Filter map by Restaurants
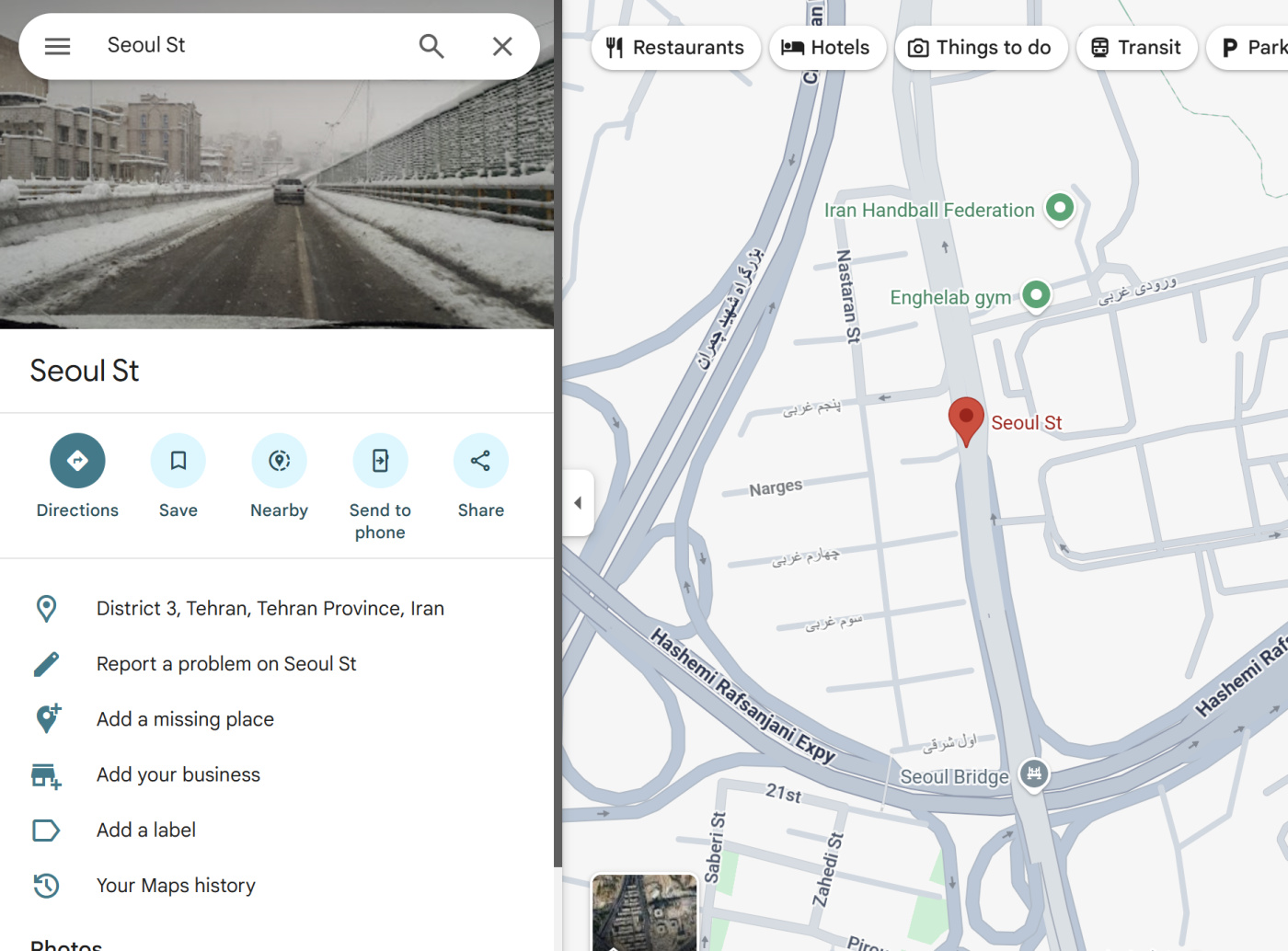Screen dimensions: 1288x951 (675, 48)
